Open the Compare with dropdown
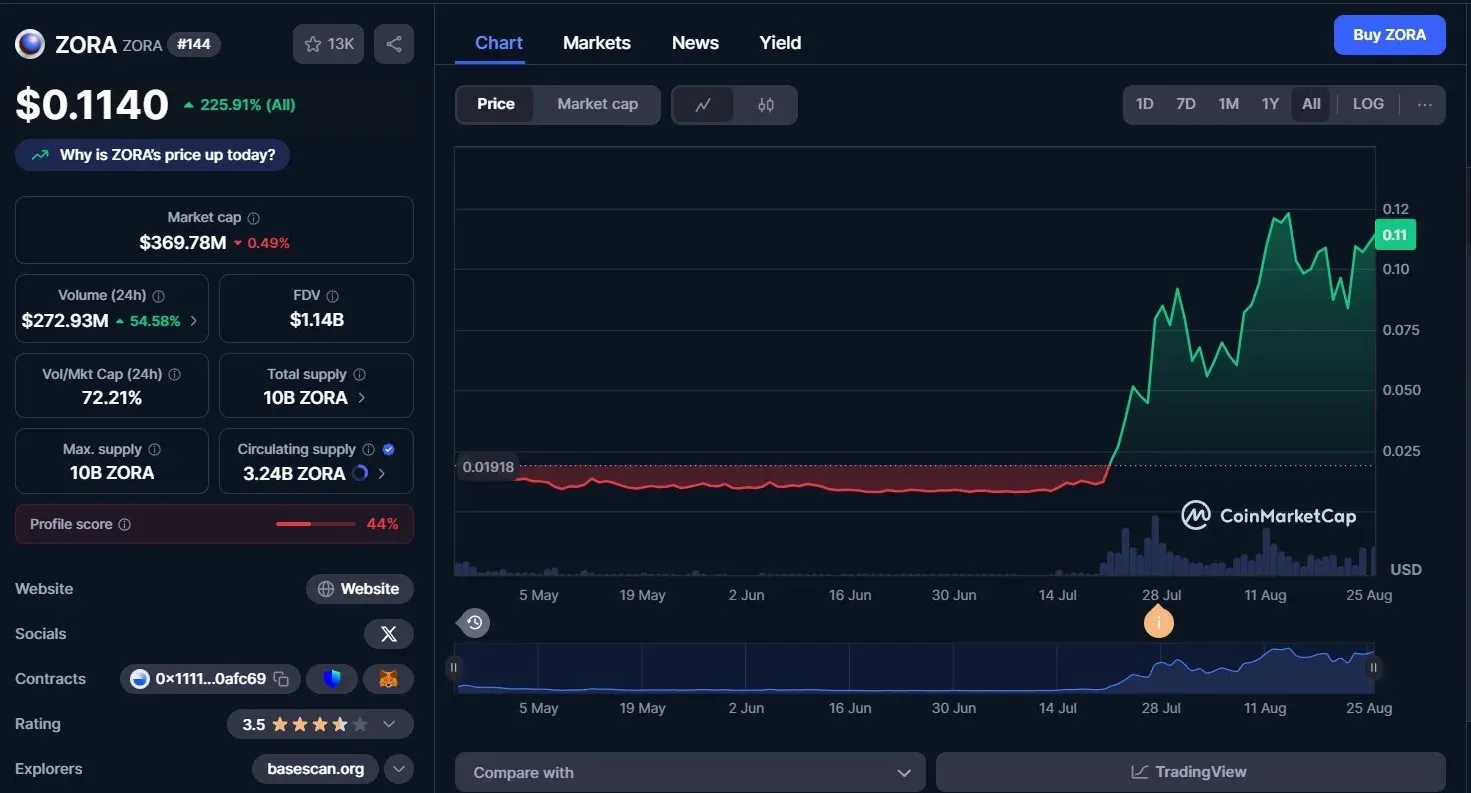Viewport: 1471px width, 793px height. [690, 772]
